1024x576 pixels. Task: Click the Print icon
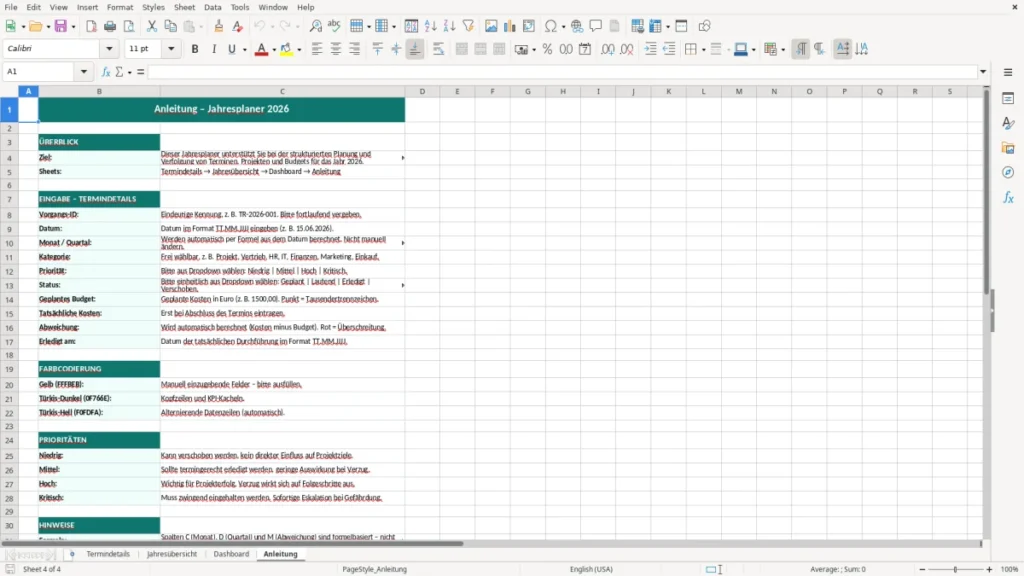[110, 26]
